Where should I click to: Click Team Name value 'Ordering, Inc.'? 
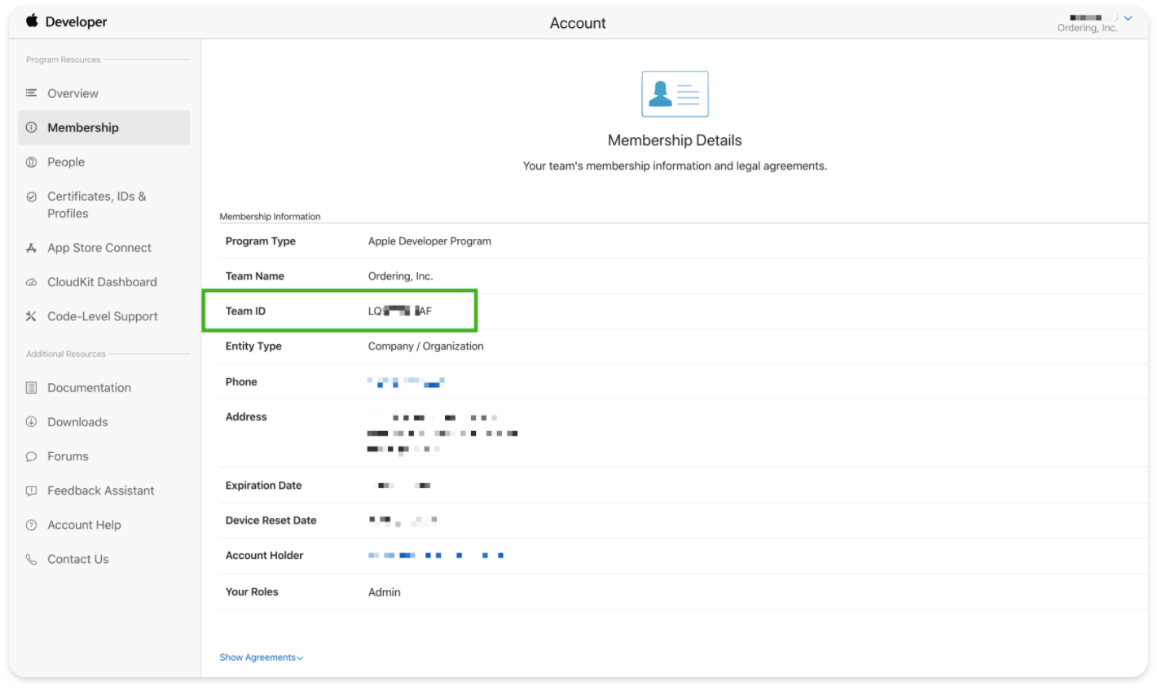tap(401, 276)
